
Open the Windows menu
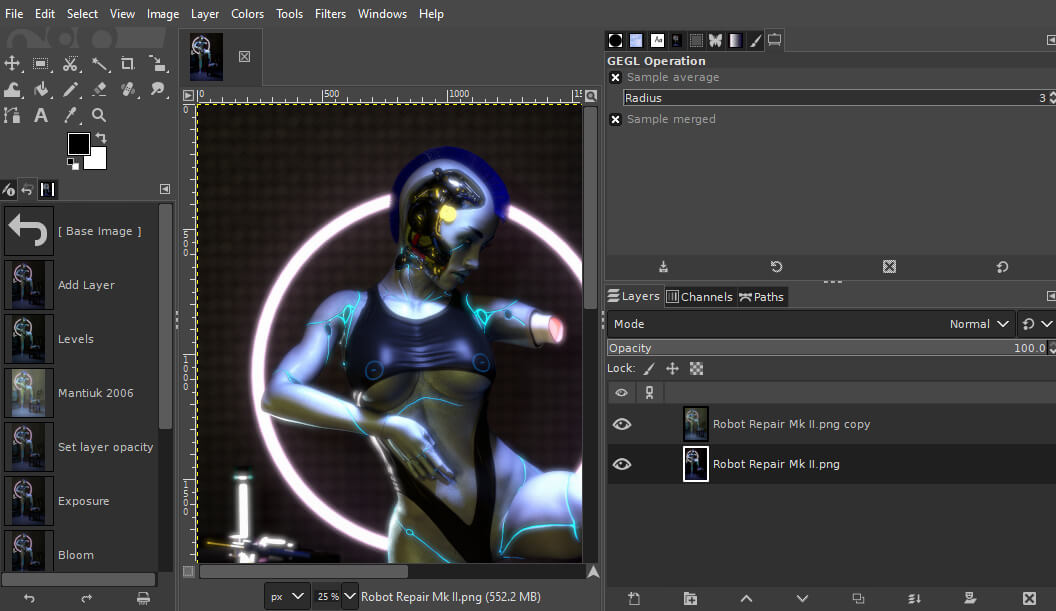(382, 13)
